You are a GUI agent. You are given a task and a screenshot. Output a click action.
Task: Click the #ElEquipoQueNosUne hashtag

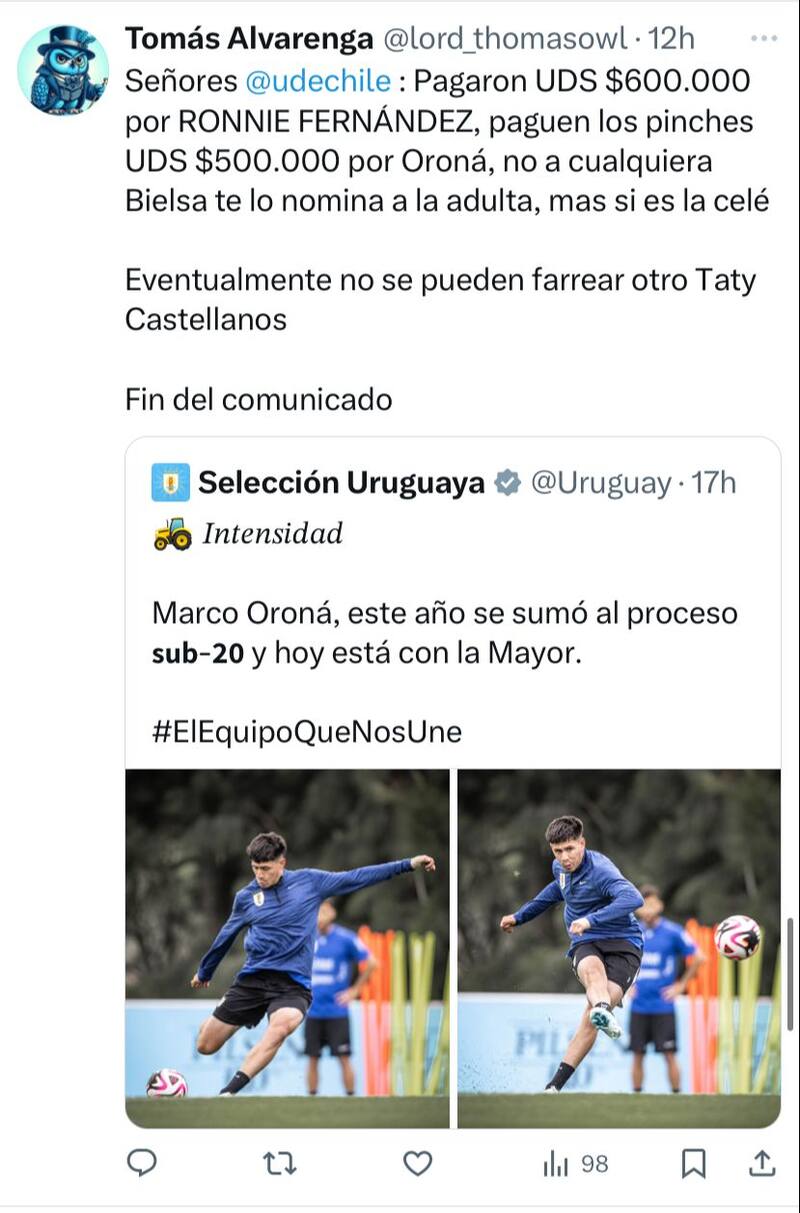point(307,731)
